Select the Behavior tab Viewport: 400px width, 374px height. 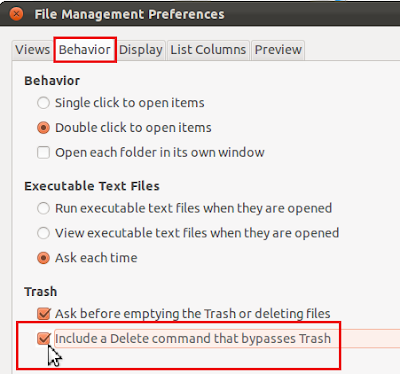[x=85, y=50]
